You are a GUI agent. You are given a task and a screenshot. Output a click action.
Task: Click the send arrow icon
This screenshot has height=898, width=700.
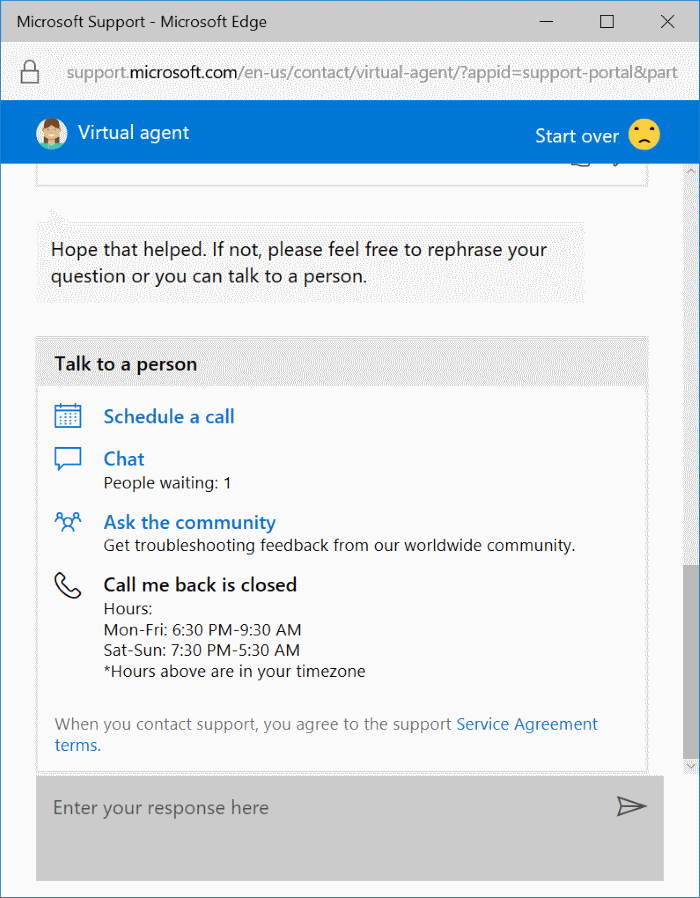[x=631, y=806]
